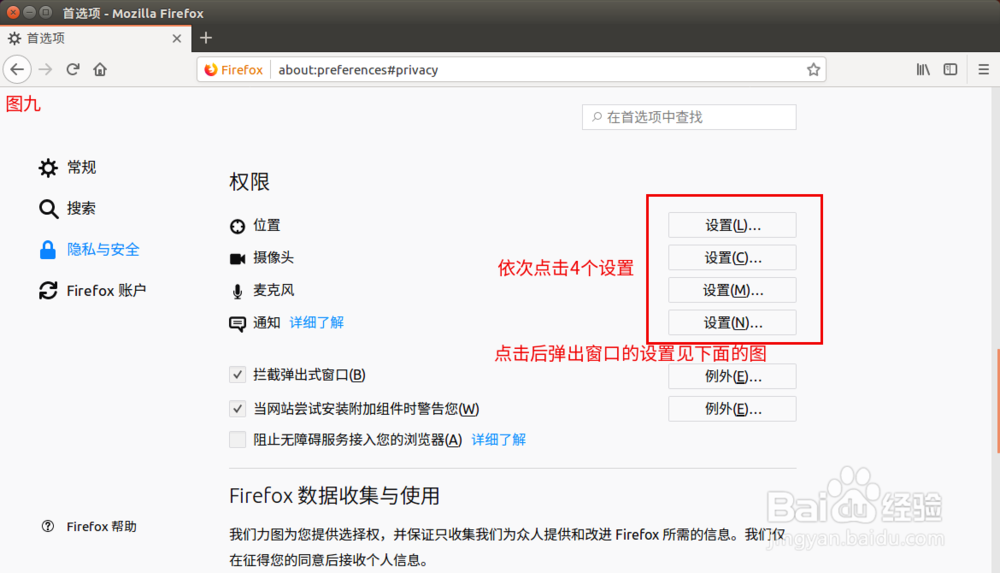Toggle the sidebar view icon
This screenshot has height=573, width=1000.
[950, 70]
